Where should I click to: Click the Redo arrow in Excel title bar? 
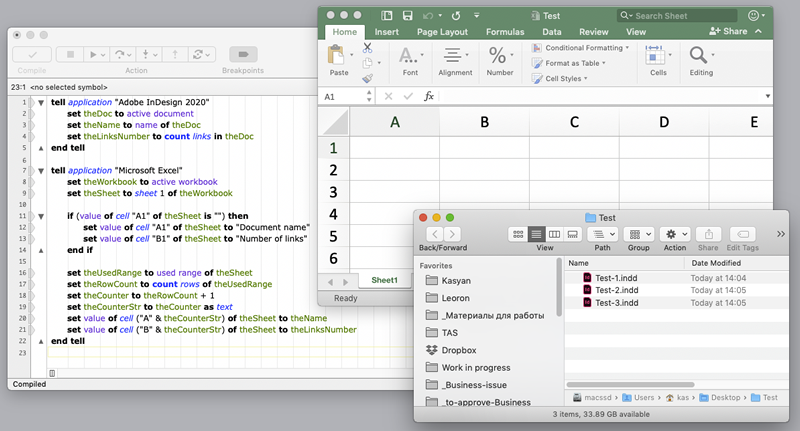tap(456, 16)
